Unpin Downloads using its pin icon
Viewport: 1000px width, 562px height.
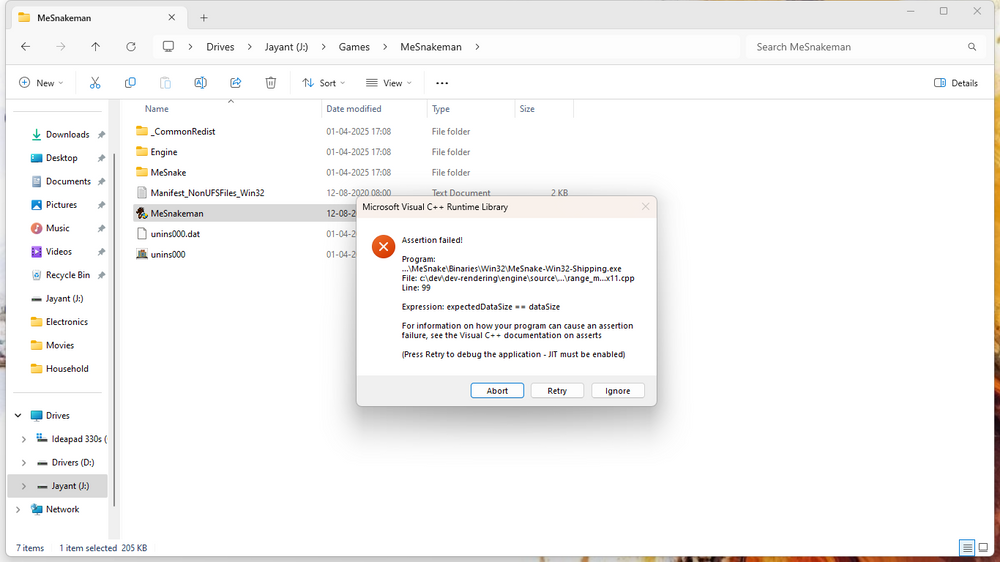coord(101,135)
